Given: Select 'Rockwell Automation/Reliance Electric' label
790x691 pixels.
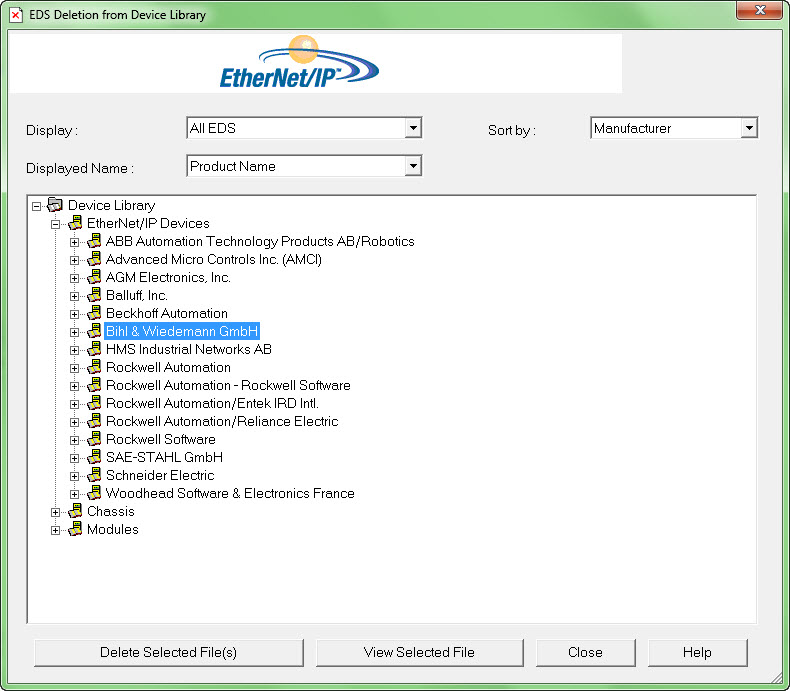Looking at the screenshot, I should (x=222, y=421).
